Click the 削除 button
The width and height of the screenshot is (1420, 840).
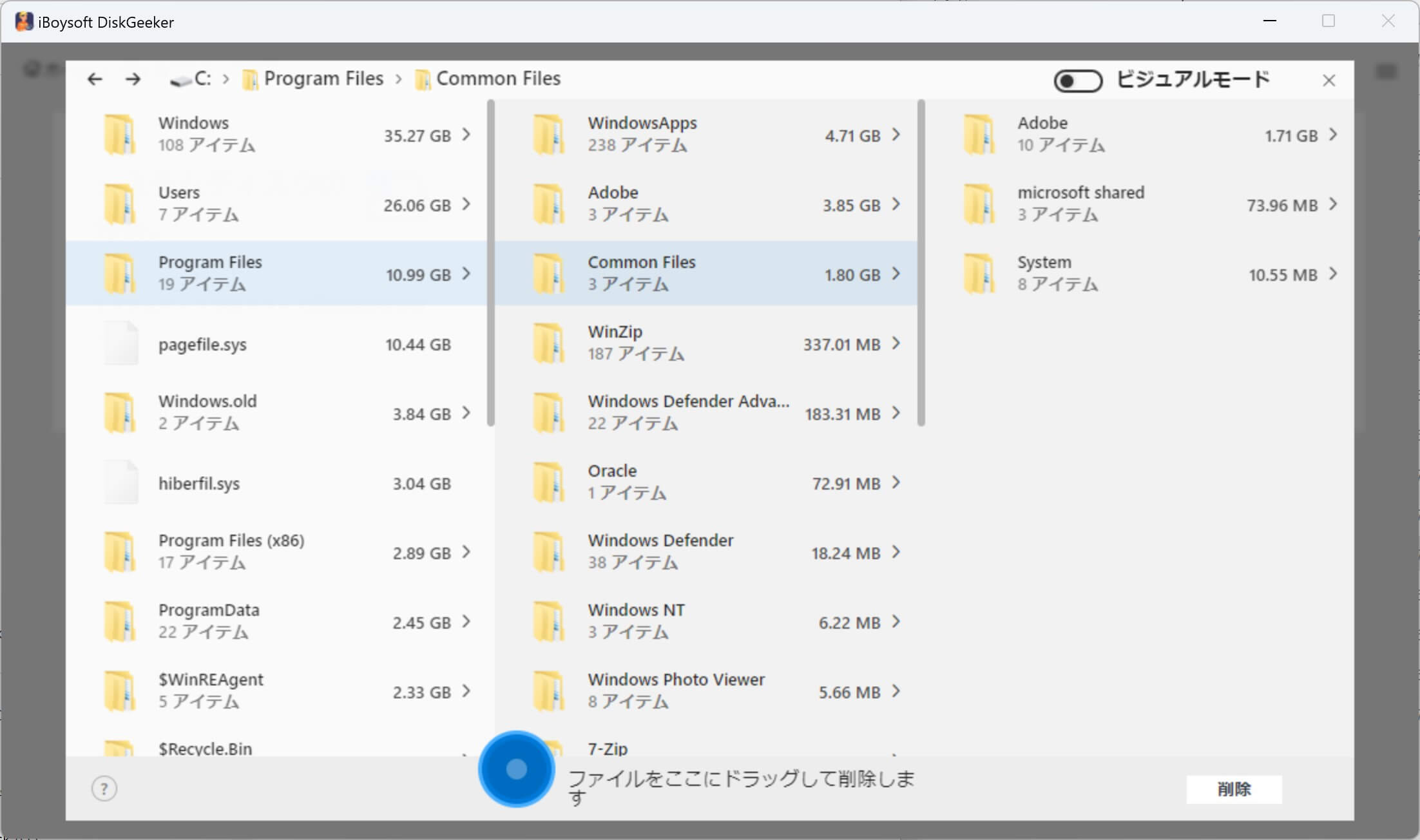(1234, 789)
